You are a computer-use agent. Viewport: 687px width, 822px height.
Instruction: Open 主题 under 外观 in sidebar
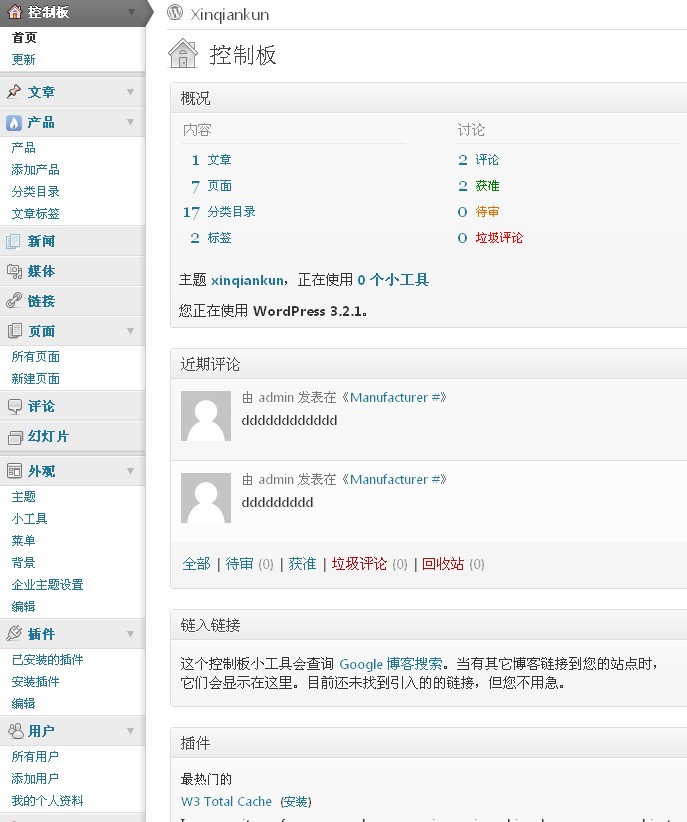pyautogui.click(x=24, y=497)
